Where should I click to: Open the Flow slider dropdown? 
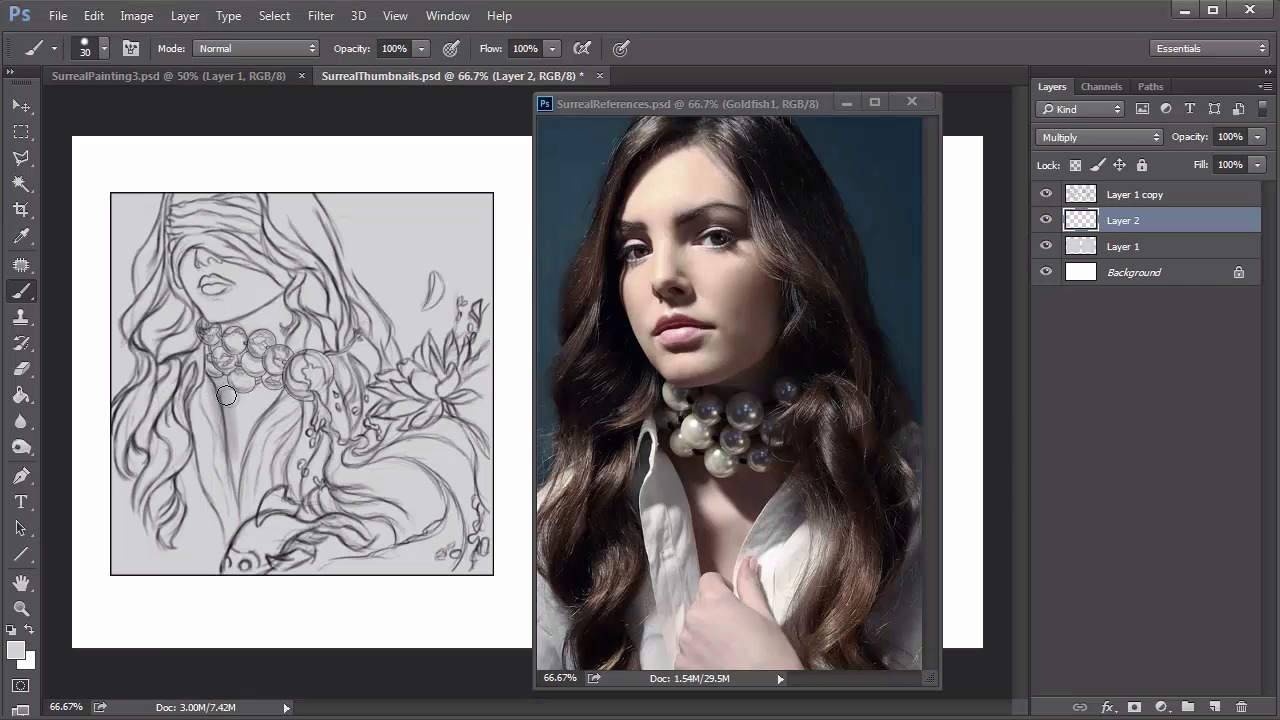pos(552,48)
